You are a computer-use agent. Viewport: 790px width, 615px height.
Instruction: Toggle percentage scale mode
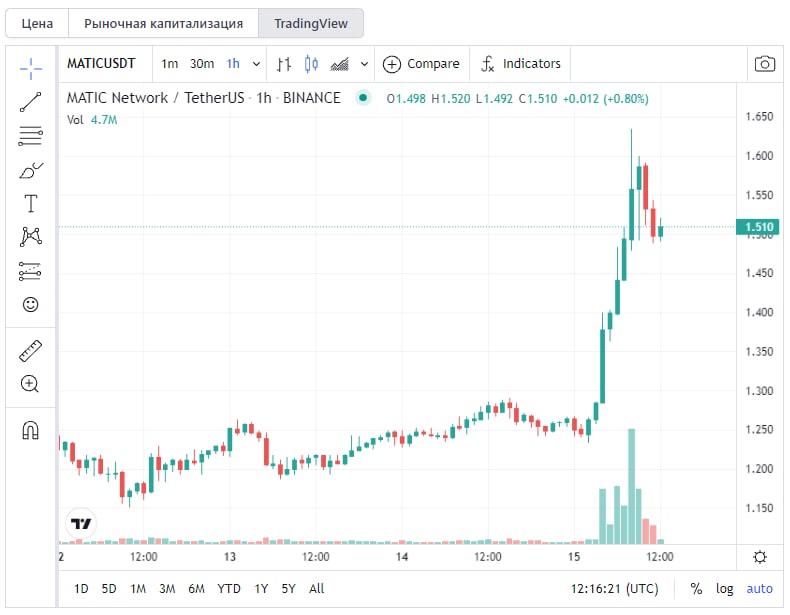tap(696, 588)
